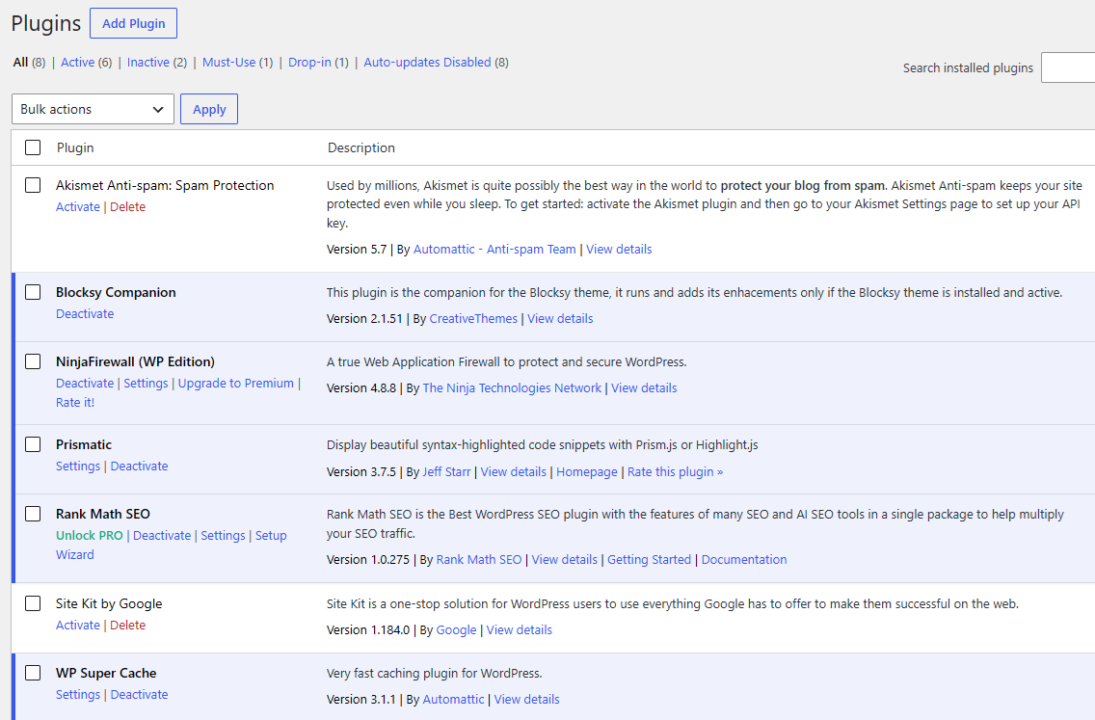1095x720 pixels.
Task: View details for WP Super Cache
Action: 527,699
